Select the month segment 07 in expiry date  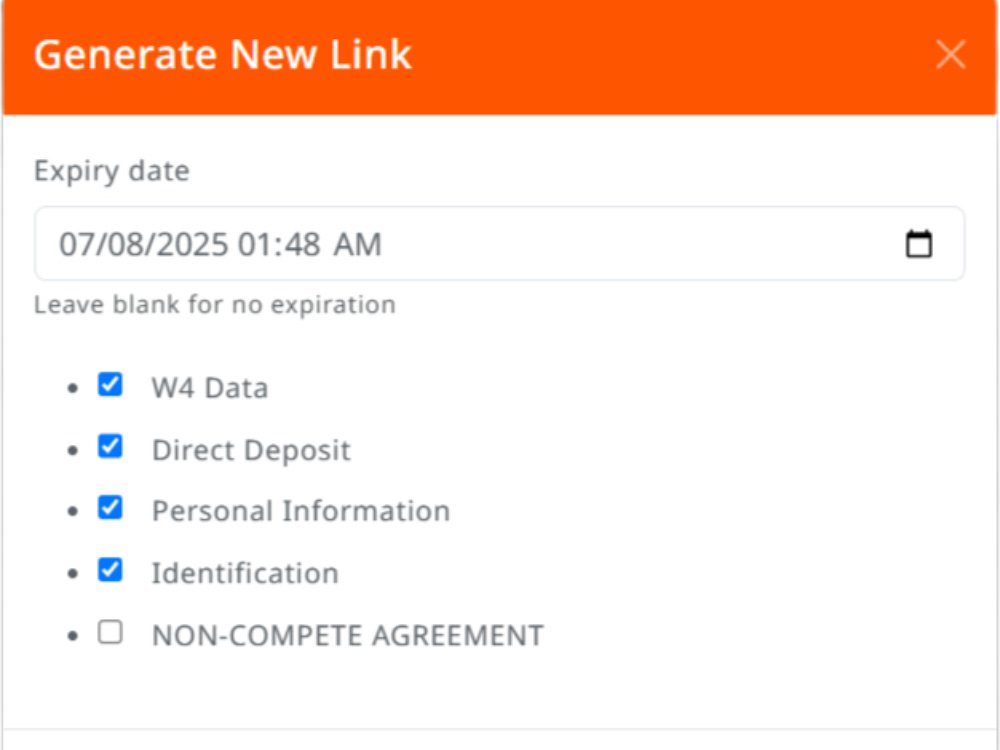pyautogui.click(x=72, y=244)
